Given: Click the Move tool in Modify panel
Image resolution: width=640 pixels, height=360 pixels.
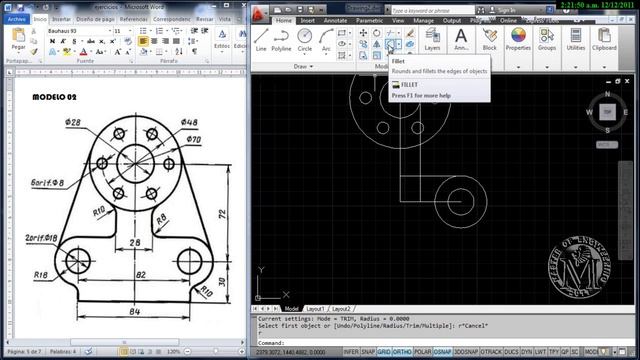Looking at the screenshot, I should click(363, 33).
